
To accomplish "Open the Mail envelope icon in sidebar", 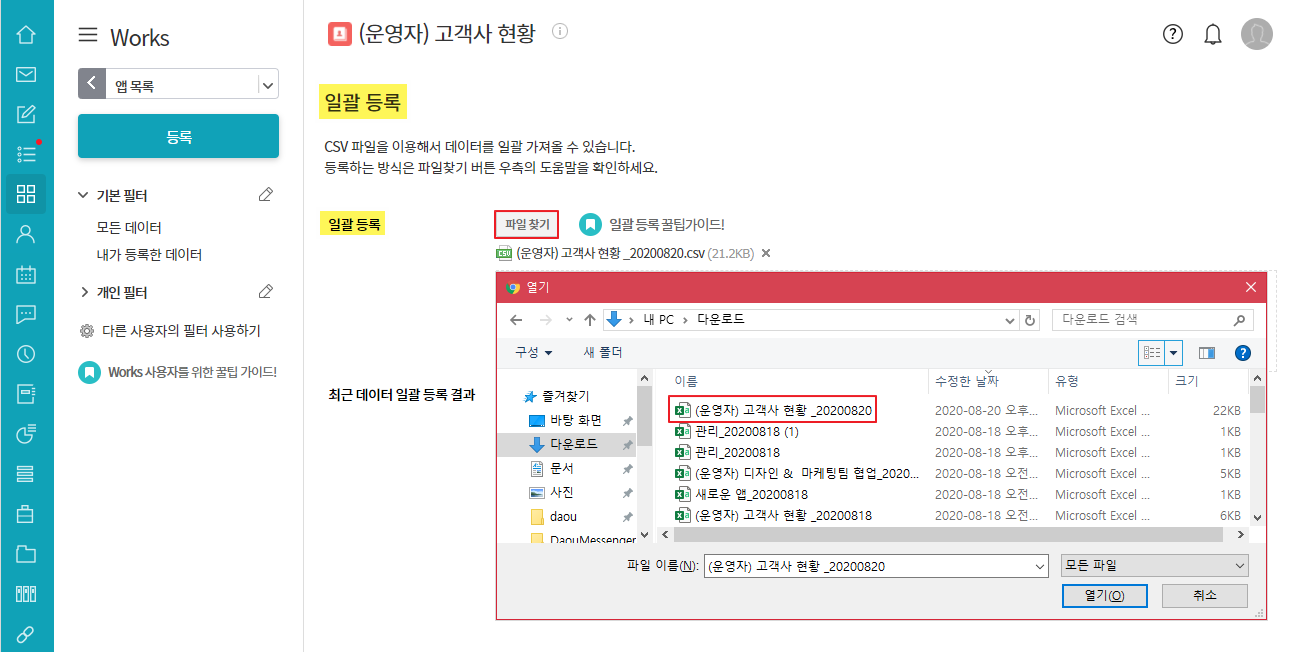I will pos(26,75).
